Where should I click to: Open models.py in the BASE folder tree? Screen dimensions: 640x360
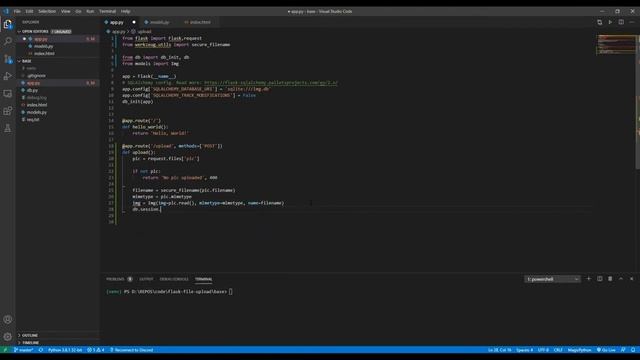[58, 112]
